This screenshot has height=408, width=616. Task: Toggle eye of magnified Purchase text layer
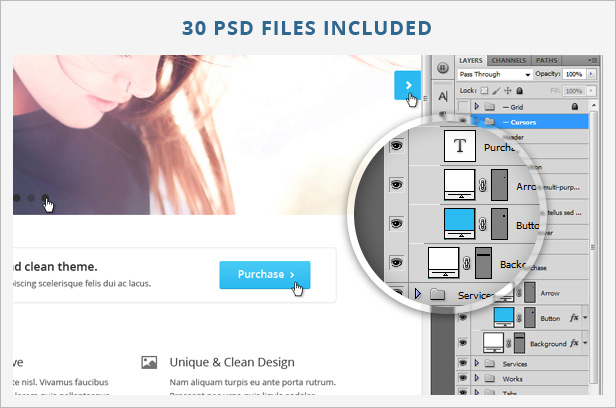coord(396,146)
